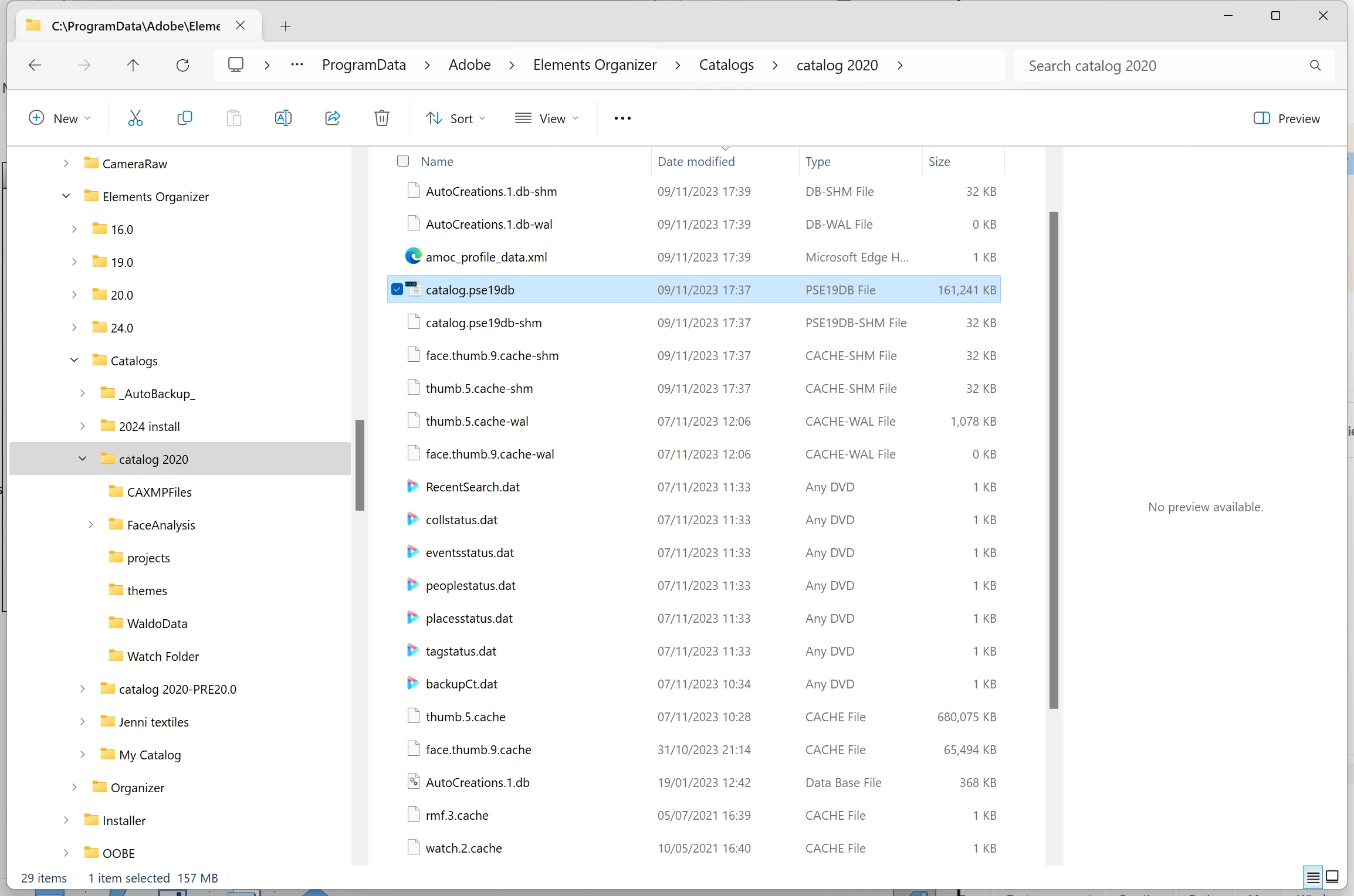The height and width of the screenshot is (896, 1354).
Task: Click the Copy icon in toolbar
Action: [x=184, y=118]
